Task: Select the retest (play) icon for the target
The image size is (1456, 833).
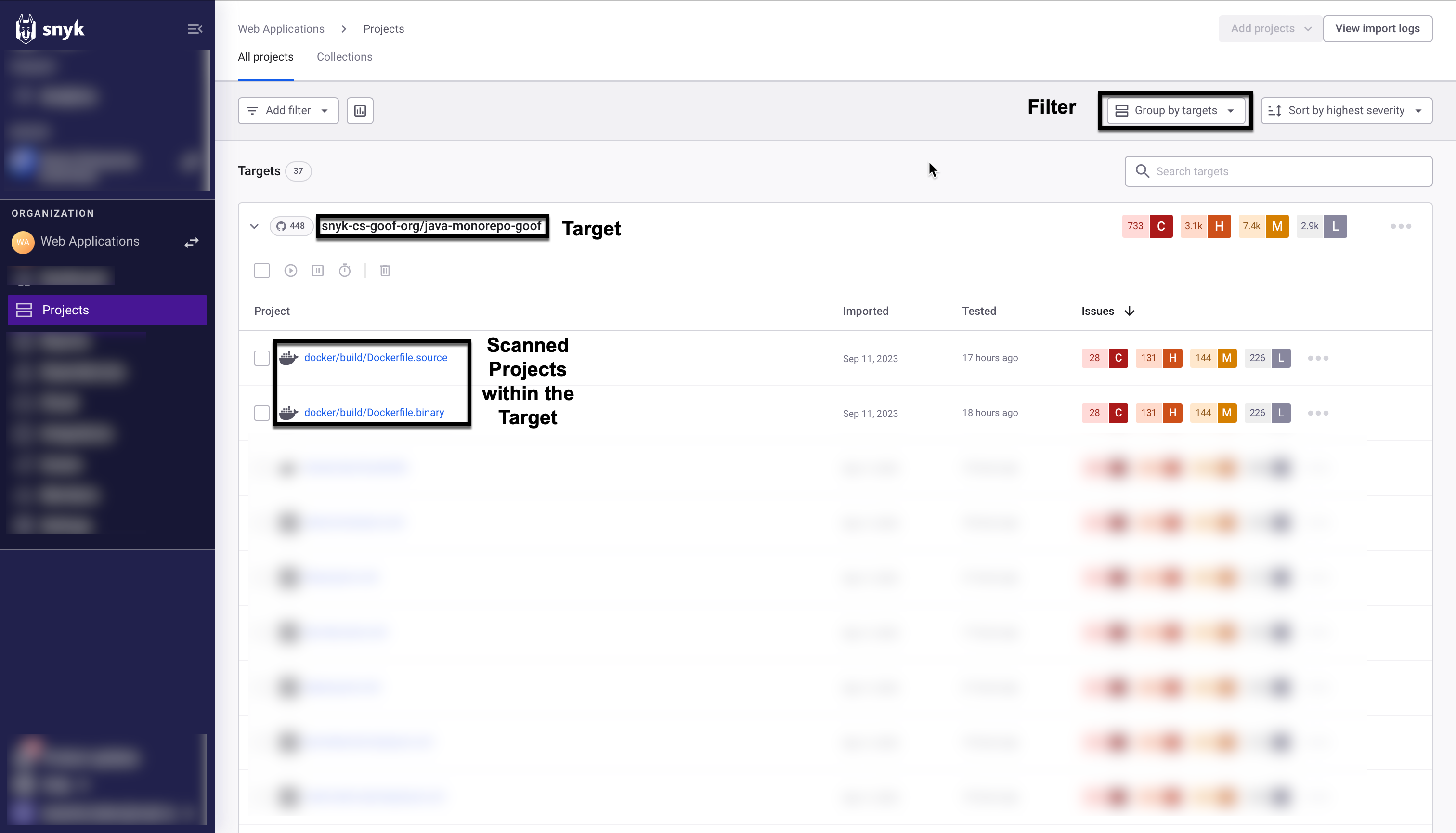Action: (x=291, y=270)
